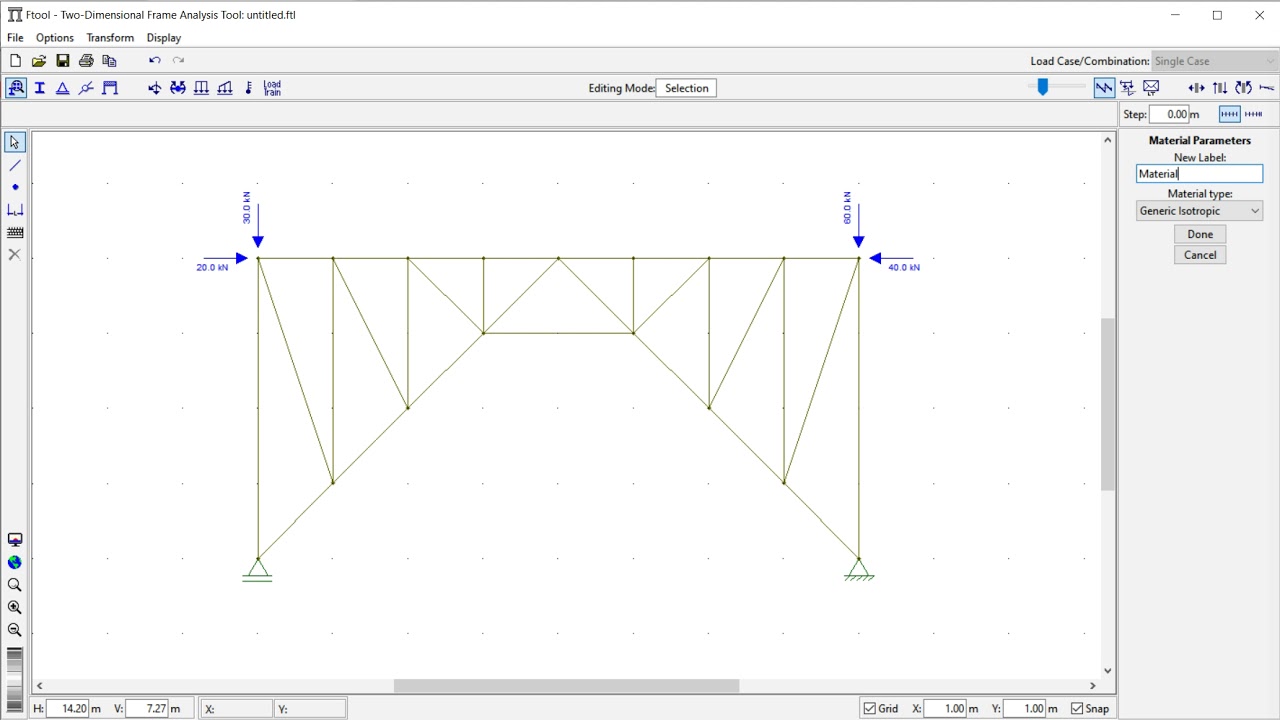The height and width of the screenshot is (720, 1280).
Task: Click the horizontal scrollbar thumb
Action: pyautogui.click(x=566, y=686)
